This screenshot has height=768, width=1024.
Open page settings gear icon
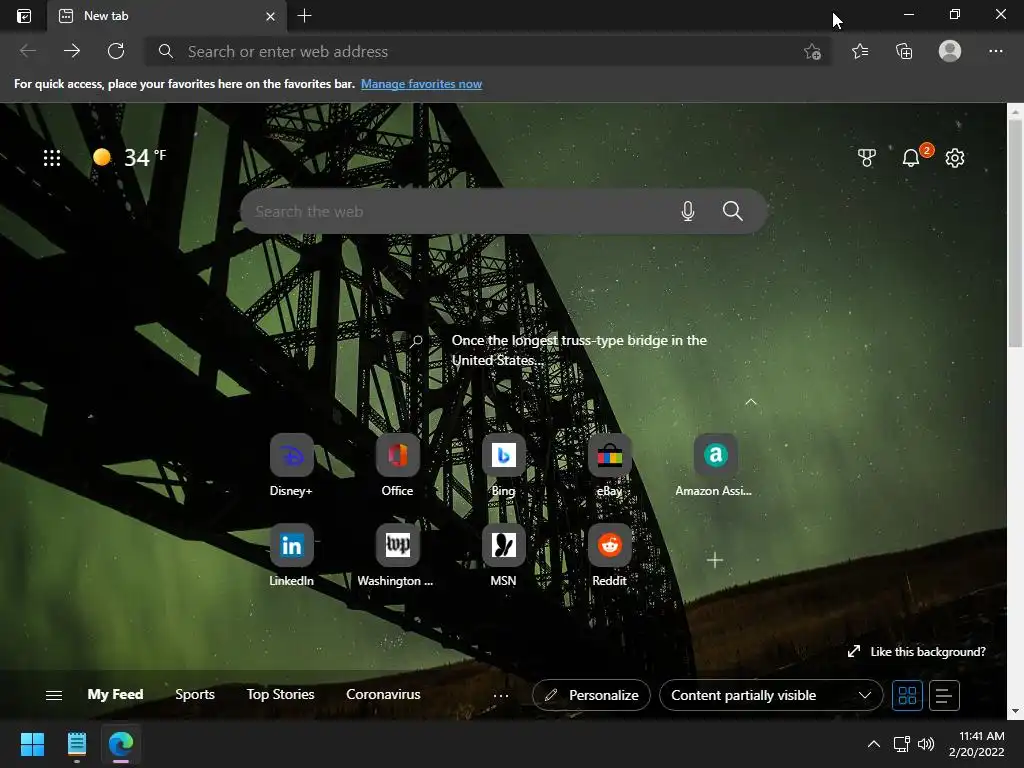(955, 157)
